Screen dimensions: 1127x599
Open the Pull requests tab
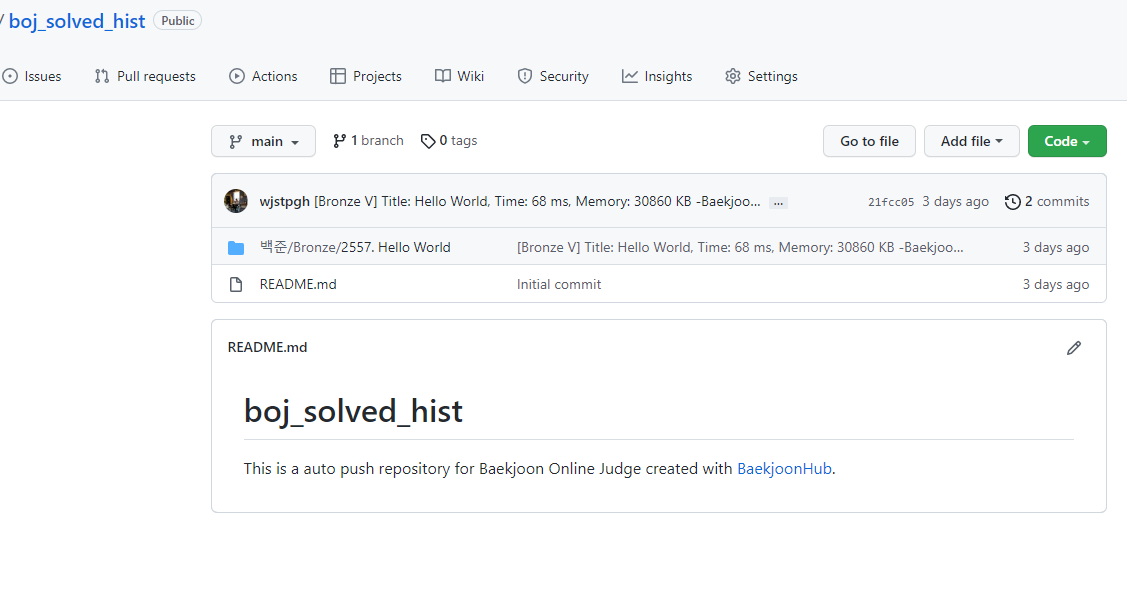pyautogui.click(x=145, y=76)
